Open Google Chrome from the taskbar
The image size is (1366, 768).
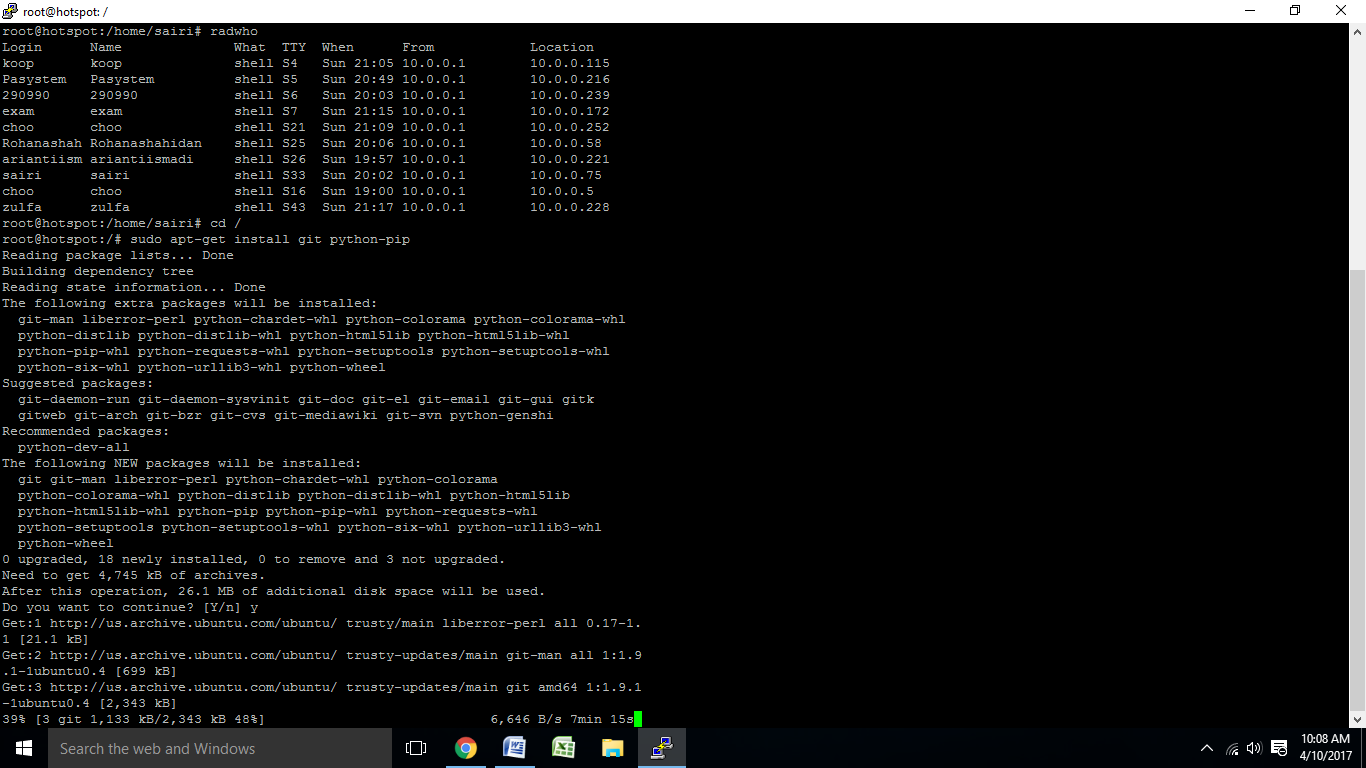point(466,748)
